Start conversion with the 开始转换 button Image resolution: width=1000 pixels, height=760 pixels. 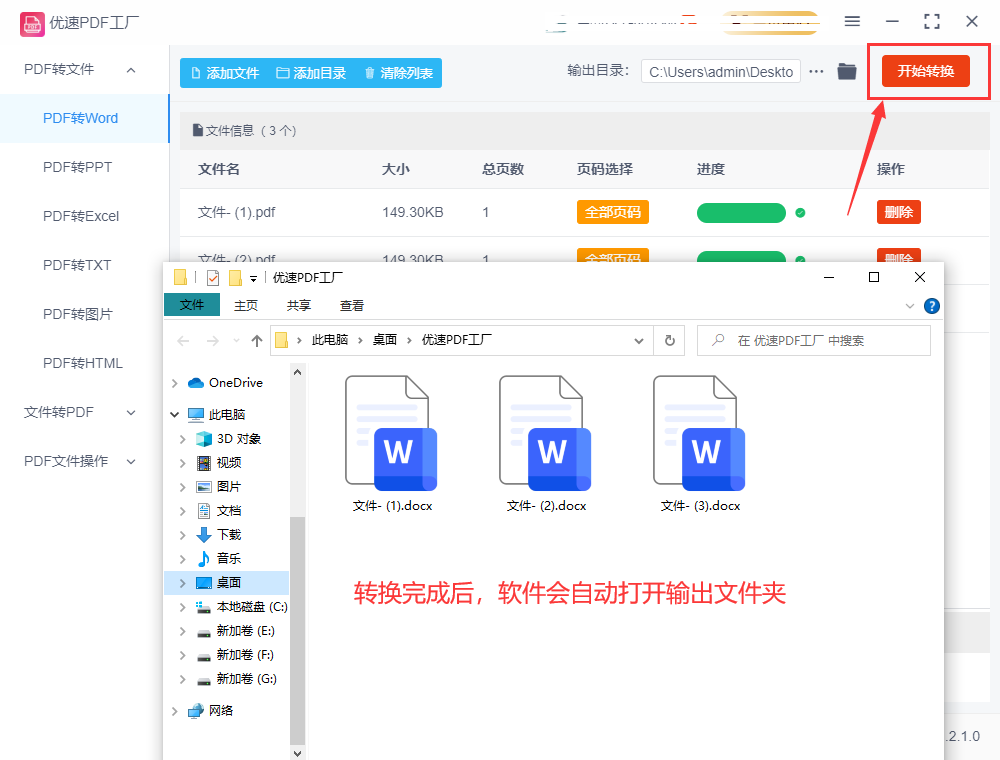tap(925, 71)
